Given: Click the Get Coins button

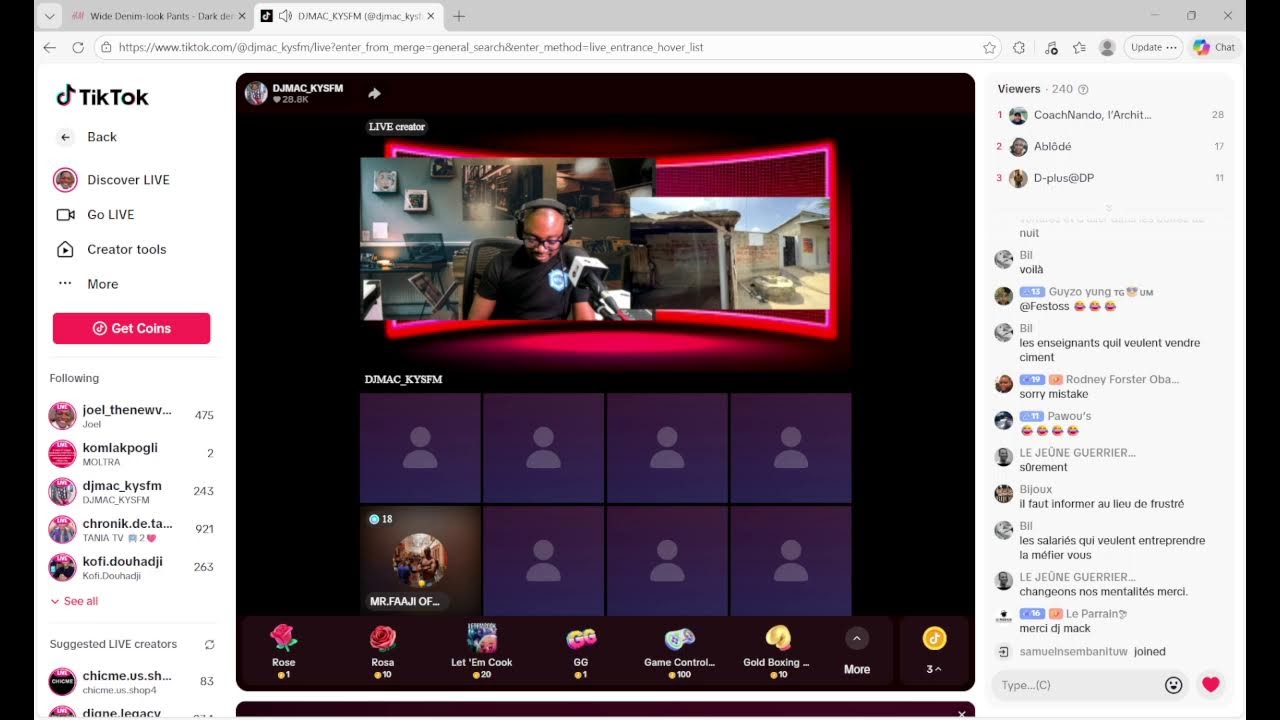Looking at the screenshot, I should coord(131,328).
